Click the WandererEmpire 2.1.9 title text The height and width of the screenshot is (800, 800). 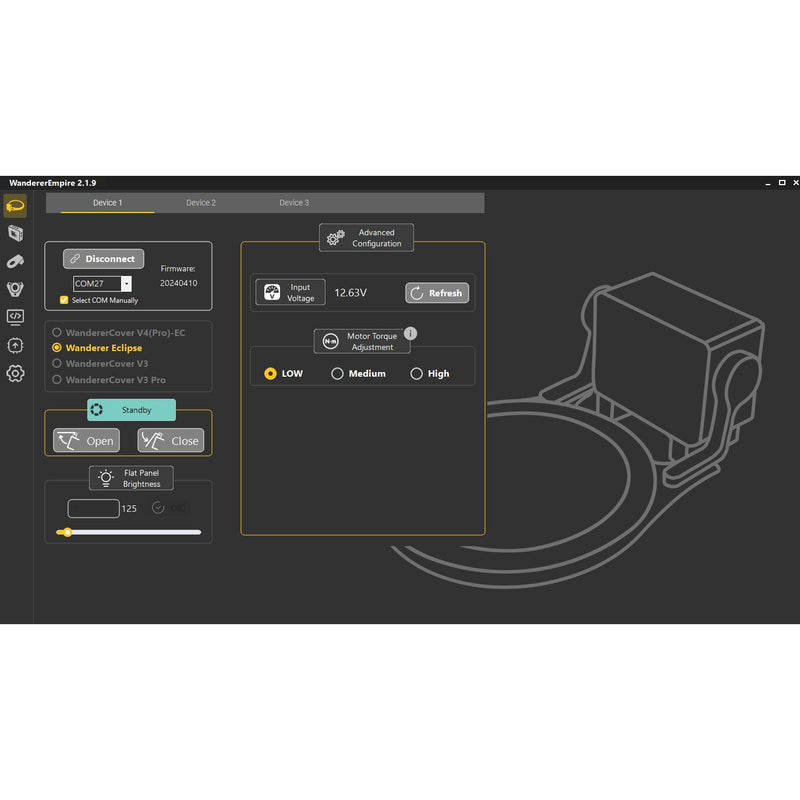point(53,183)
